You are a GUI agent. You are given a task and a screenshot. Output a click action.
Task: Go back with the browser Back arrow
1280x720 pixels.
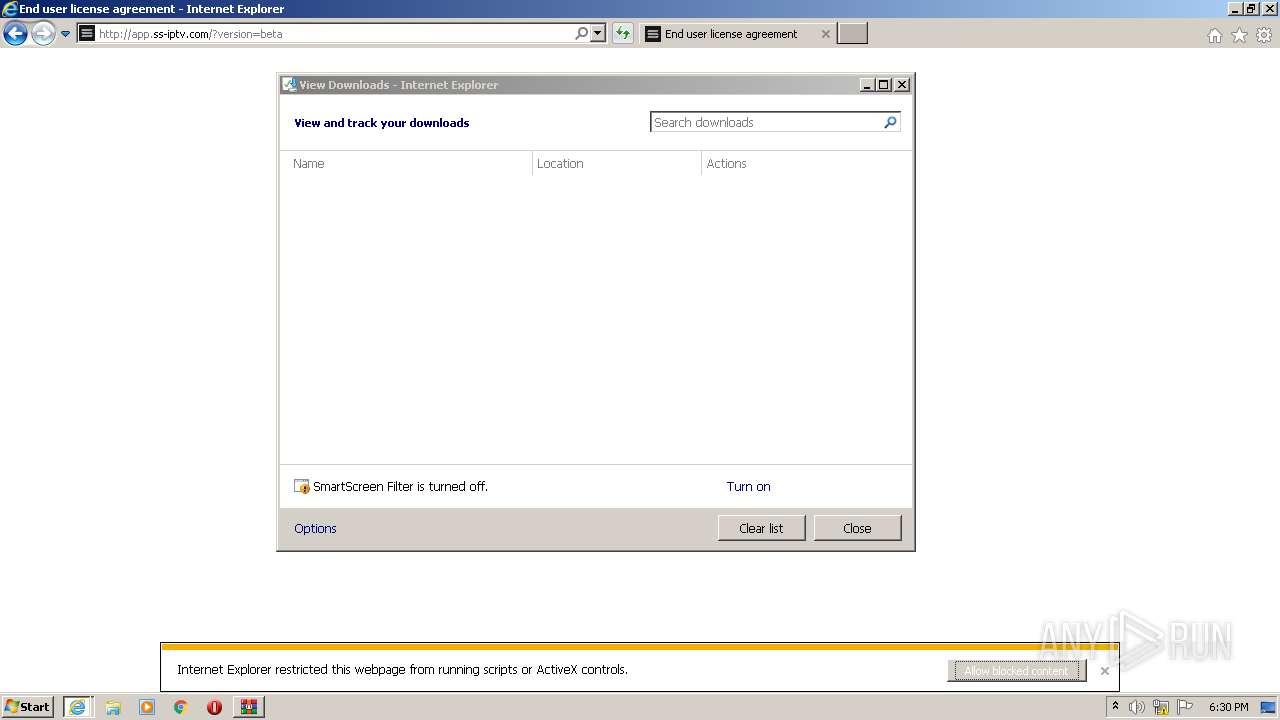tap(15, 34)
